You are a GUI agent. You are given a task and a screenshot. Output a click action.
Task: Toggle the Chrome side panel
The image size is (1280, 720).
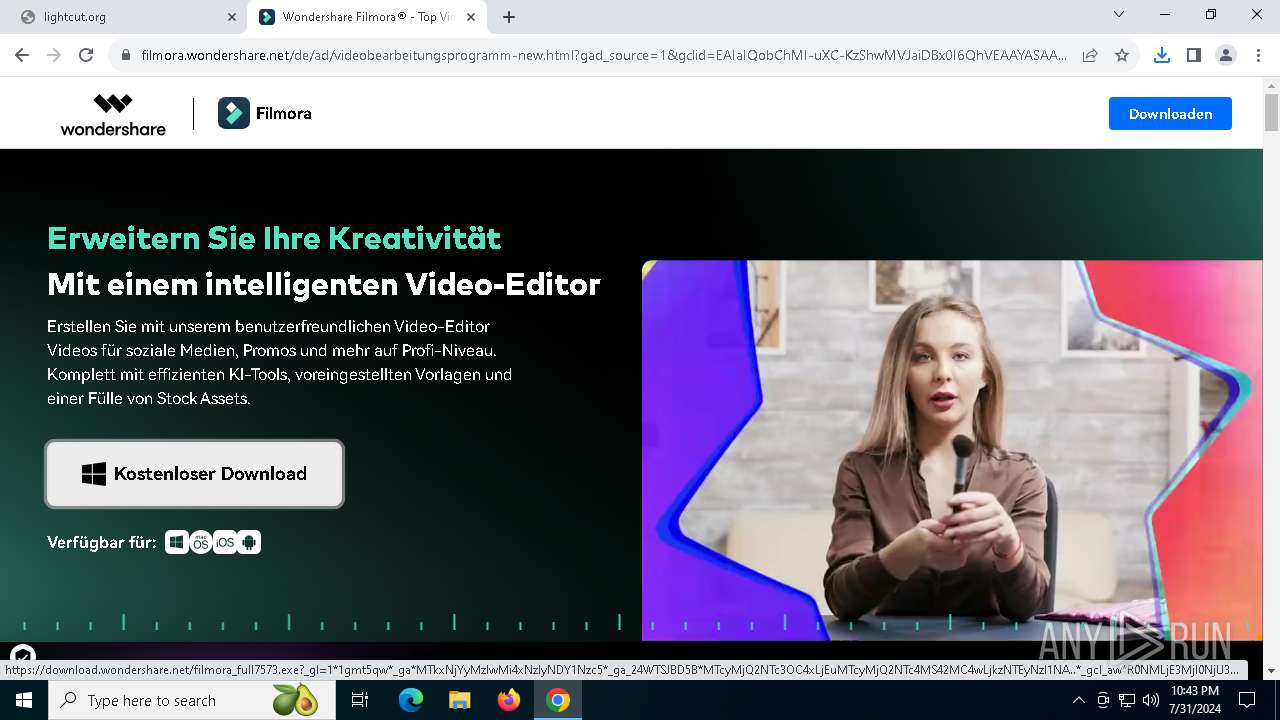tap(1193, 56)
